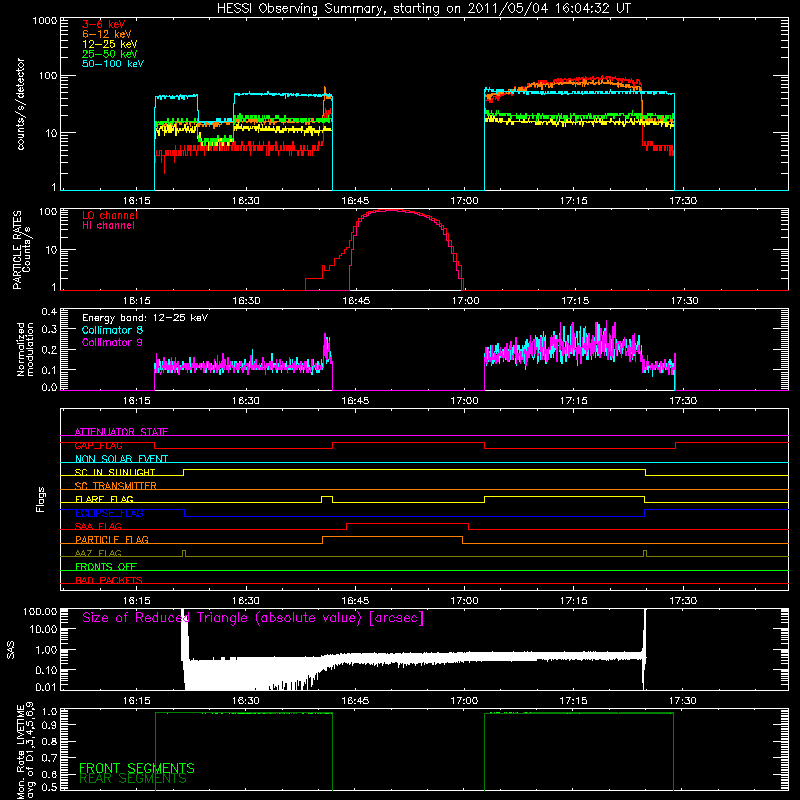Click the HI channel legend label

108,226
